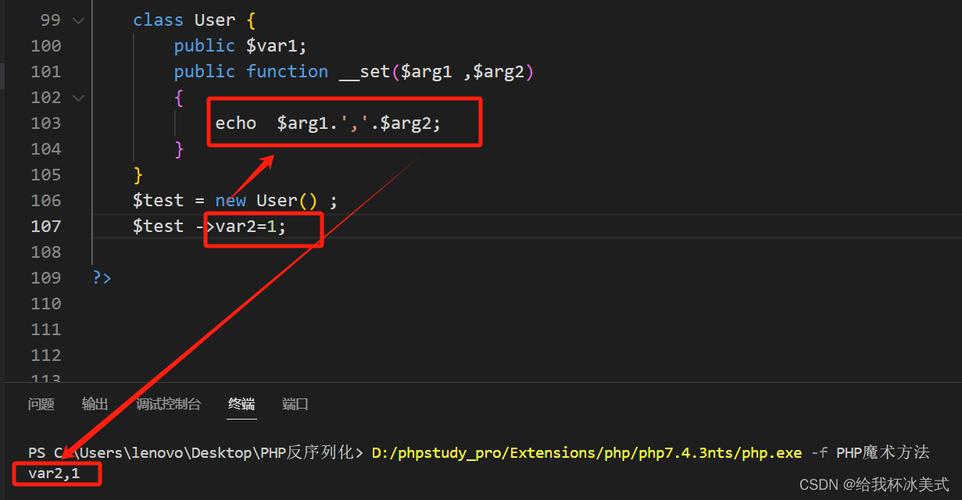Click line number 99 in the gutter
Image resolution: width=962 pixels, height=500 pixels.
click(51, 20)
